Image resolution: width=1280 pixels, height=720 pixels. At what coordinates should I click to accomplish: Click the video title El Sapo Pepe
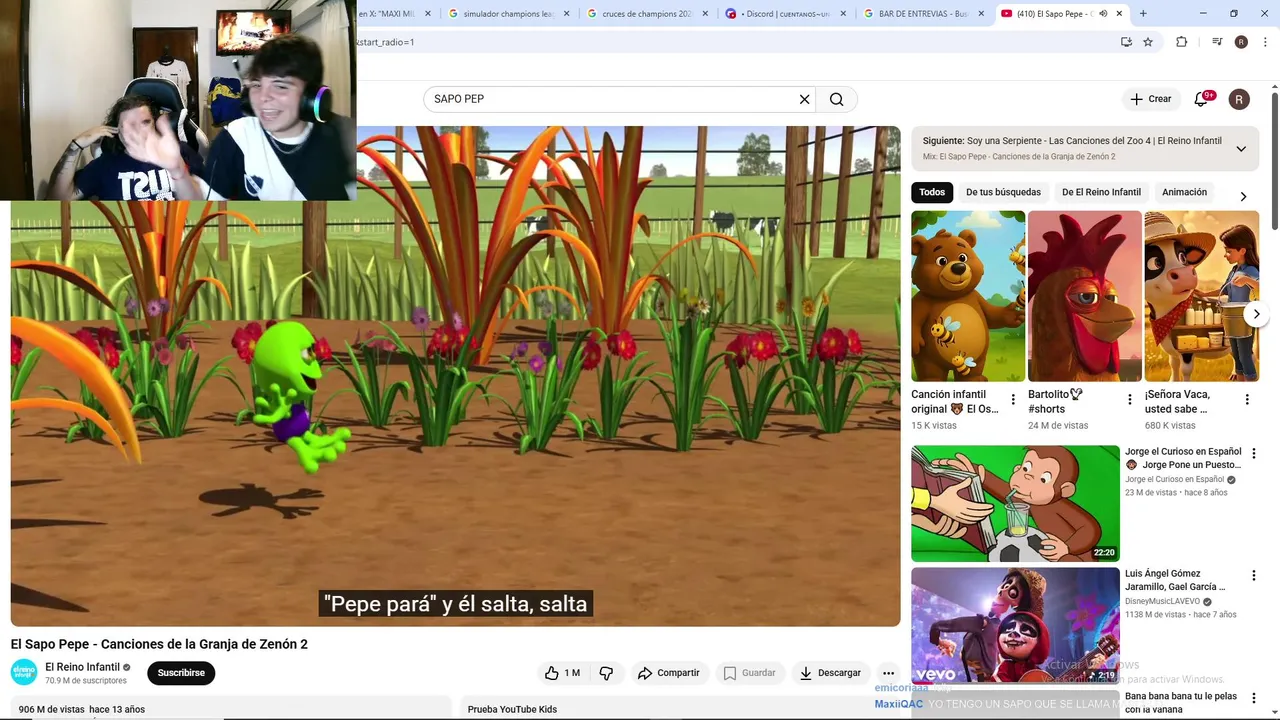159,645
